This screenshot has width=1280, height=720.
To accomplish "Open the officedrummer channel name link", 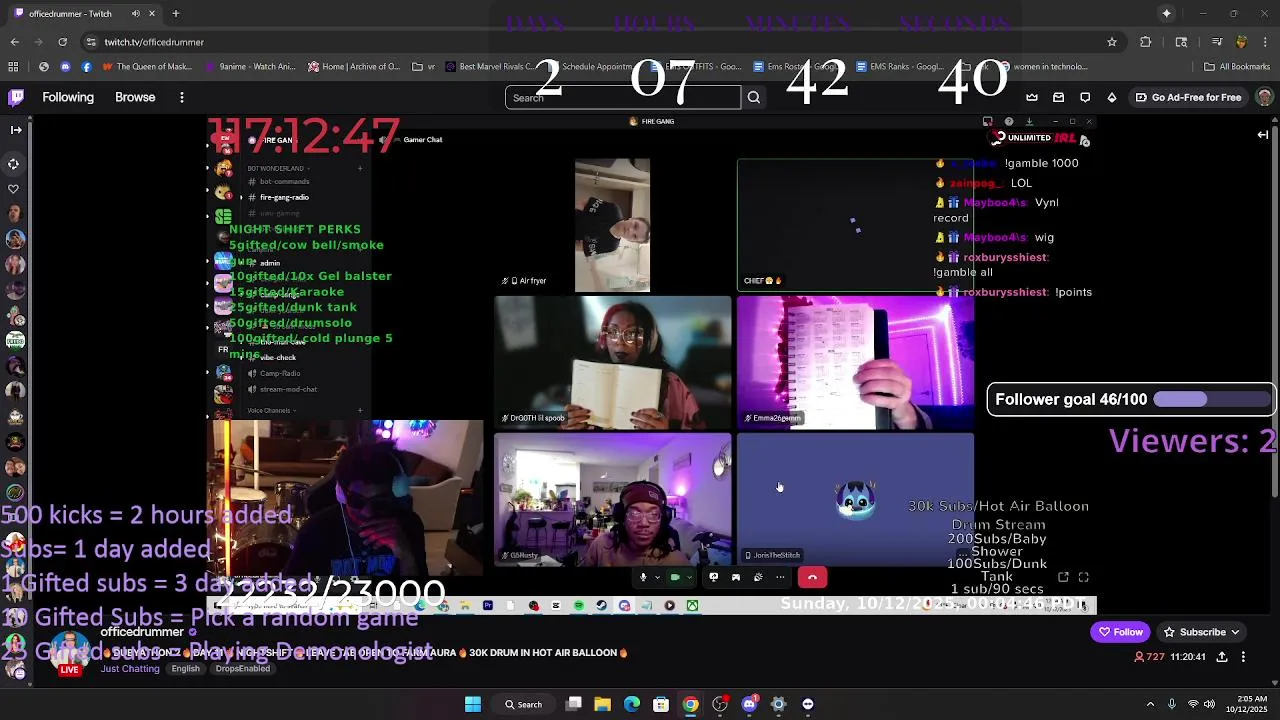I will click(142, 632).
